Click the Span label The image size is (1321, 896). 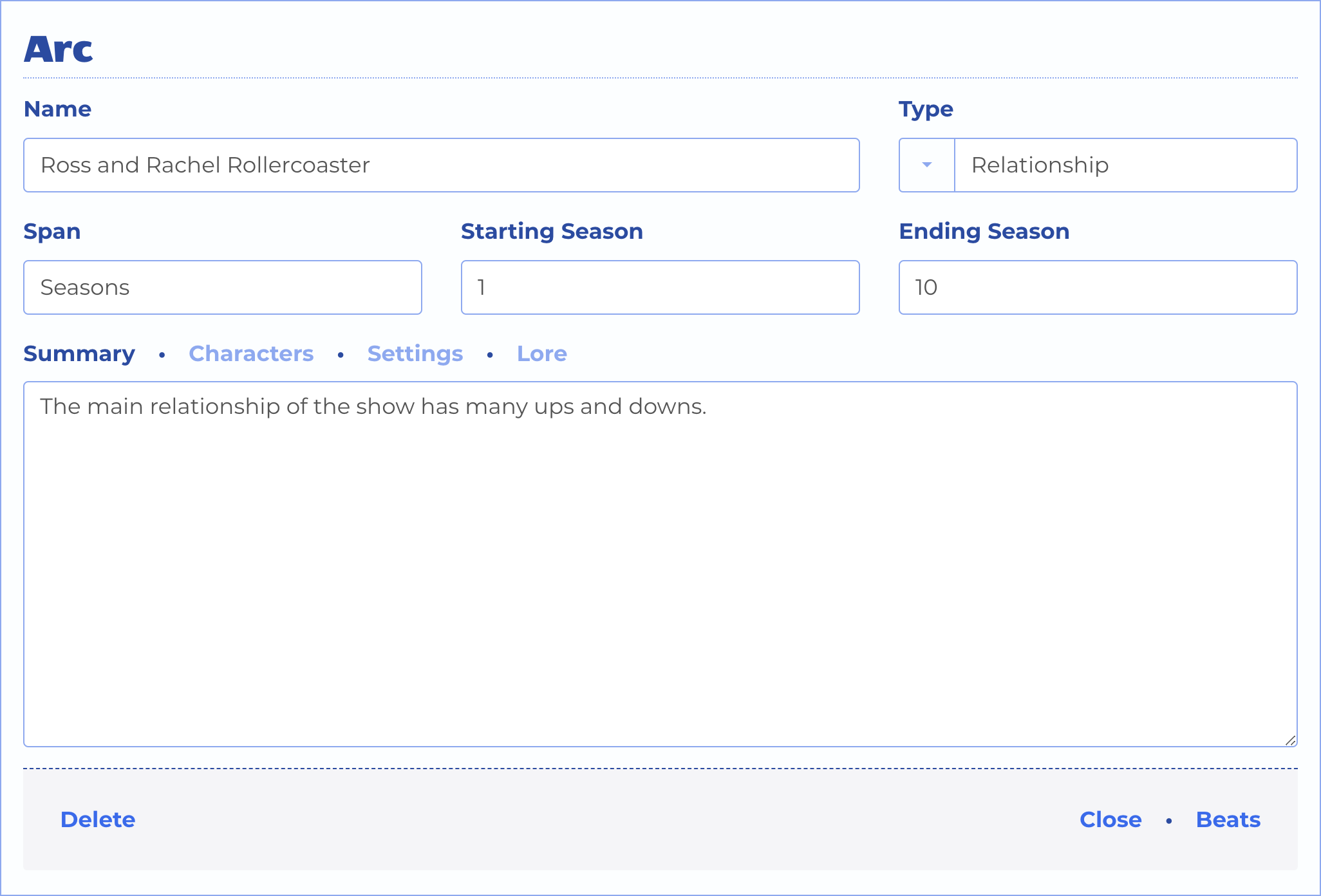click(x=52, y=232)
